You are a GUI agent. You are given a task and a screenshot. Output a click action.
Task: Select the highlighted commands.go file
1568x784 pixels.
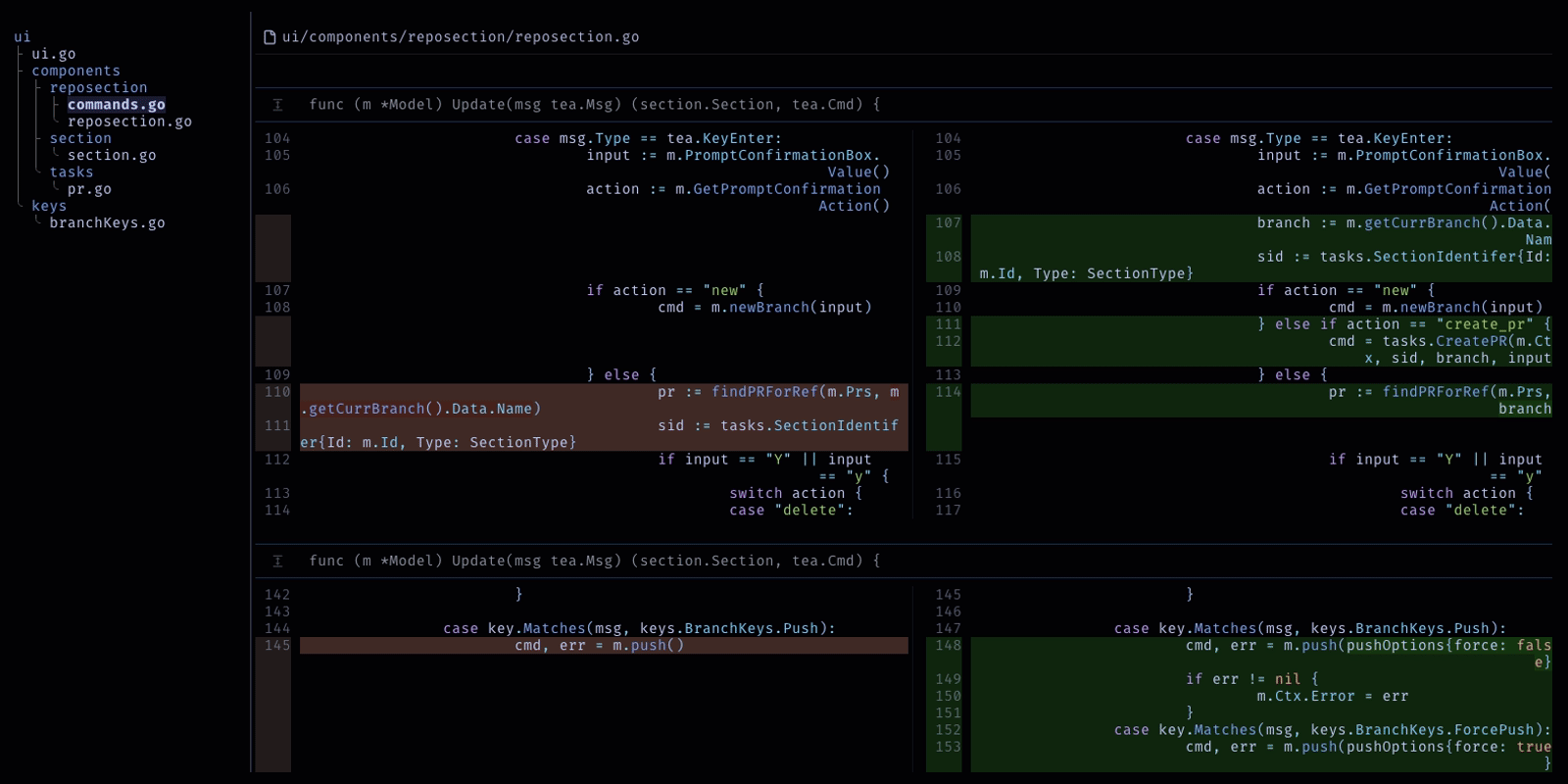pos(117,105)
